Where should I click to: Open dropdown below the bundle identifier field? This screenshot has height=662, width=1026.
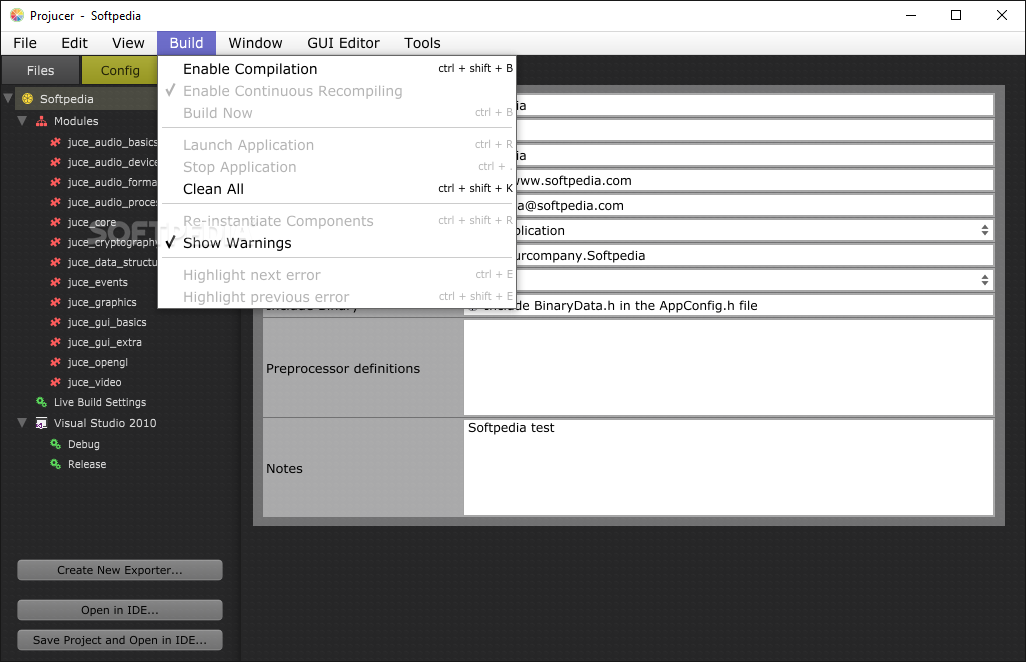click(984, 280)
